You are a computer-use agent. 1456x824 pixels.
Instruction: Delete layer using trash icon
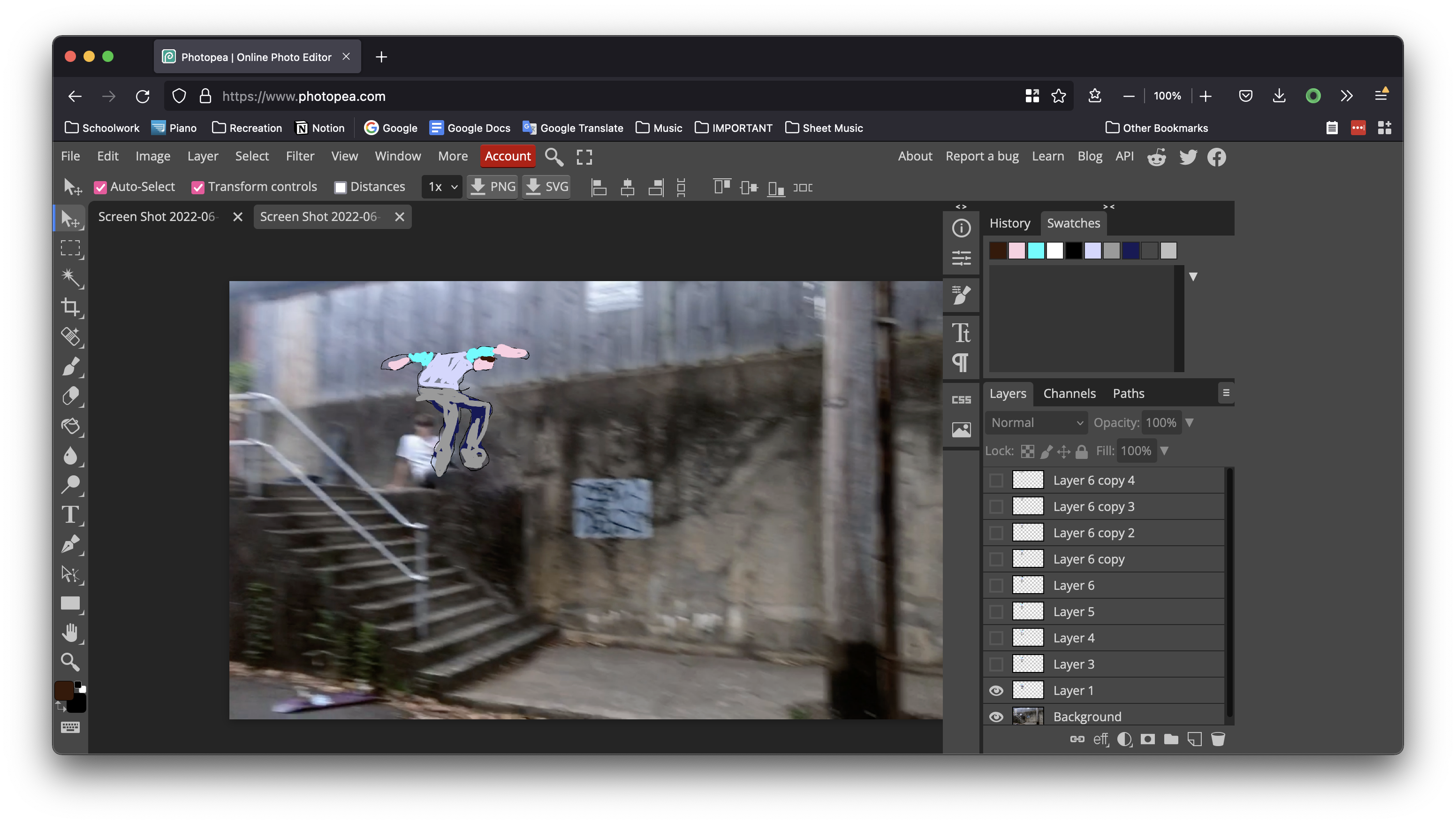point(1218,739)
